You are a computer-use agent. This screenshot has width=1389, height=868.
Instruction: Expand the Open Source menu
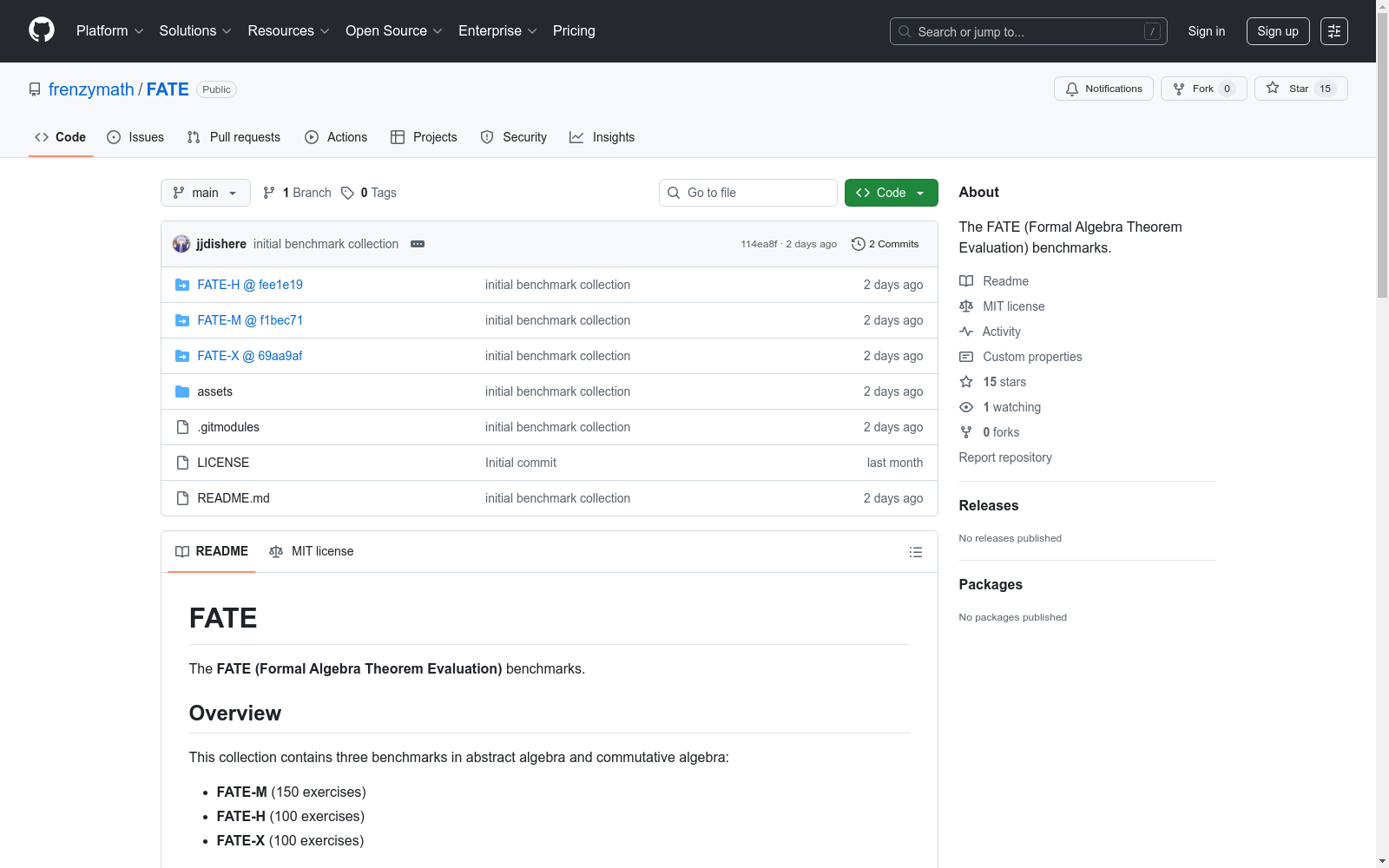[394, 31]
